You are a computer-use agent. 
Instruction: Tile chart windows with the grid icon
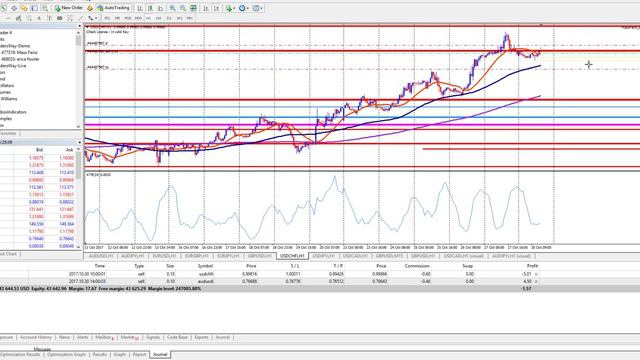point(193,8)
